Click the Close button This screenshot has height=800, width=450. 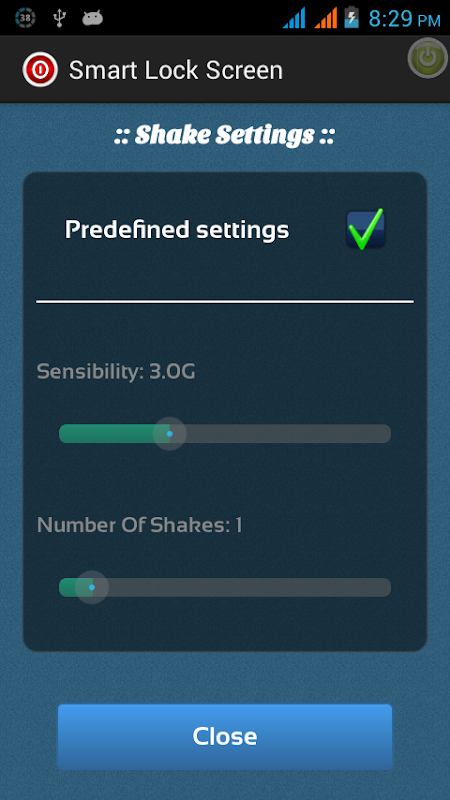pyautogui.click(x=225, y=737)
